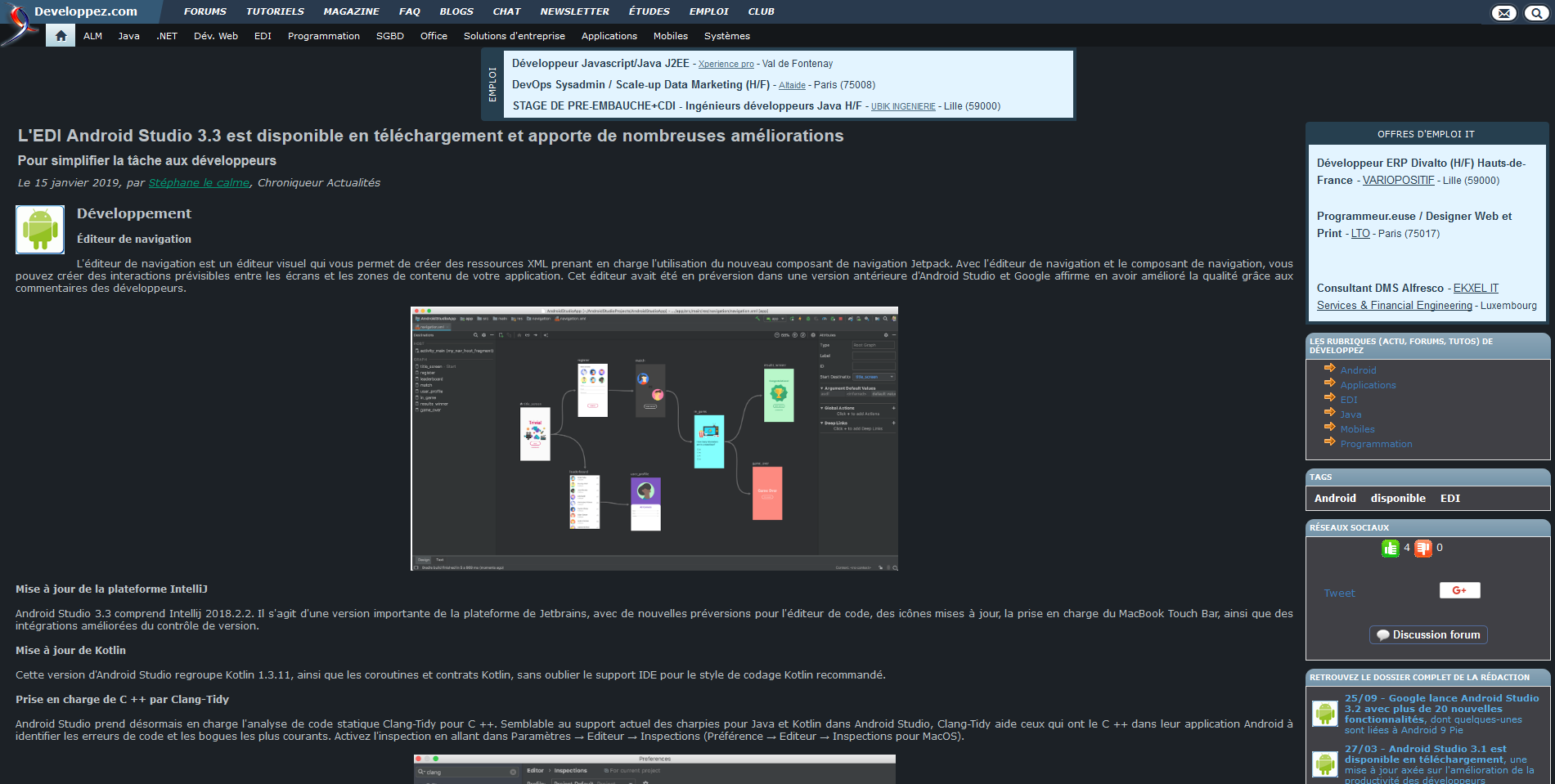
Task: Go to the Mobiles rubrique link in sidebar
Action: click(1357, 429)
